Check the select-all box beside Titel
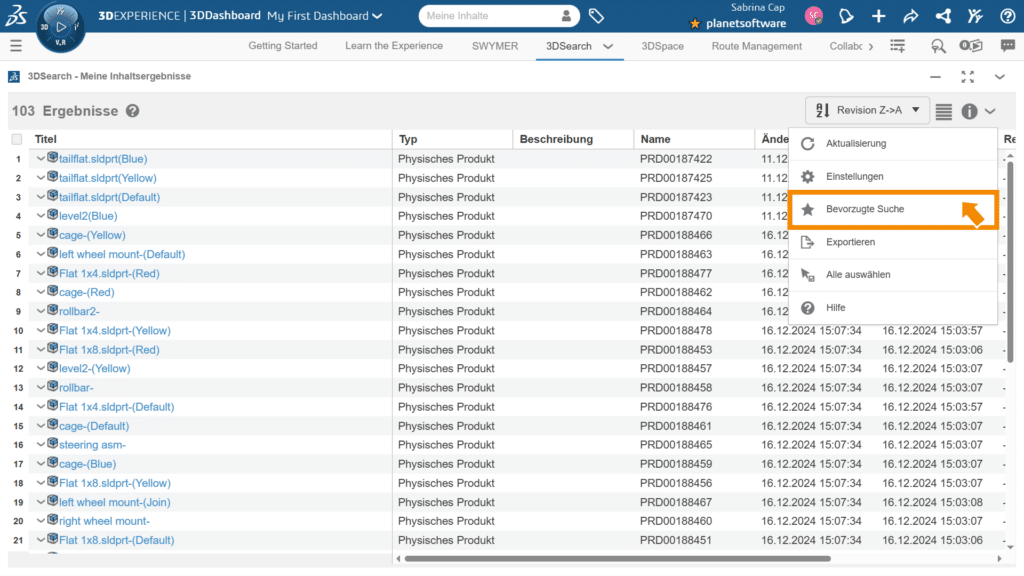This screenshot has width=1024, height=576. pos(17,139)
